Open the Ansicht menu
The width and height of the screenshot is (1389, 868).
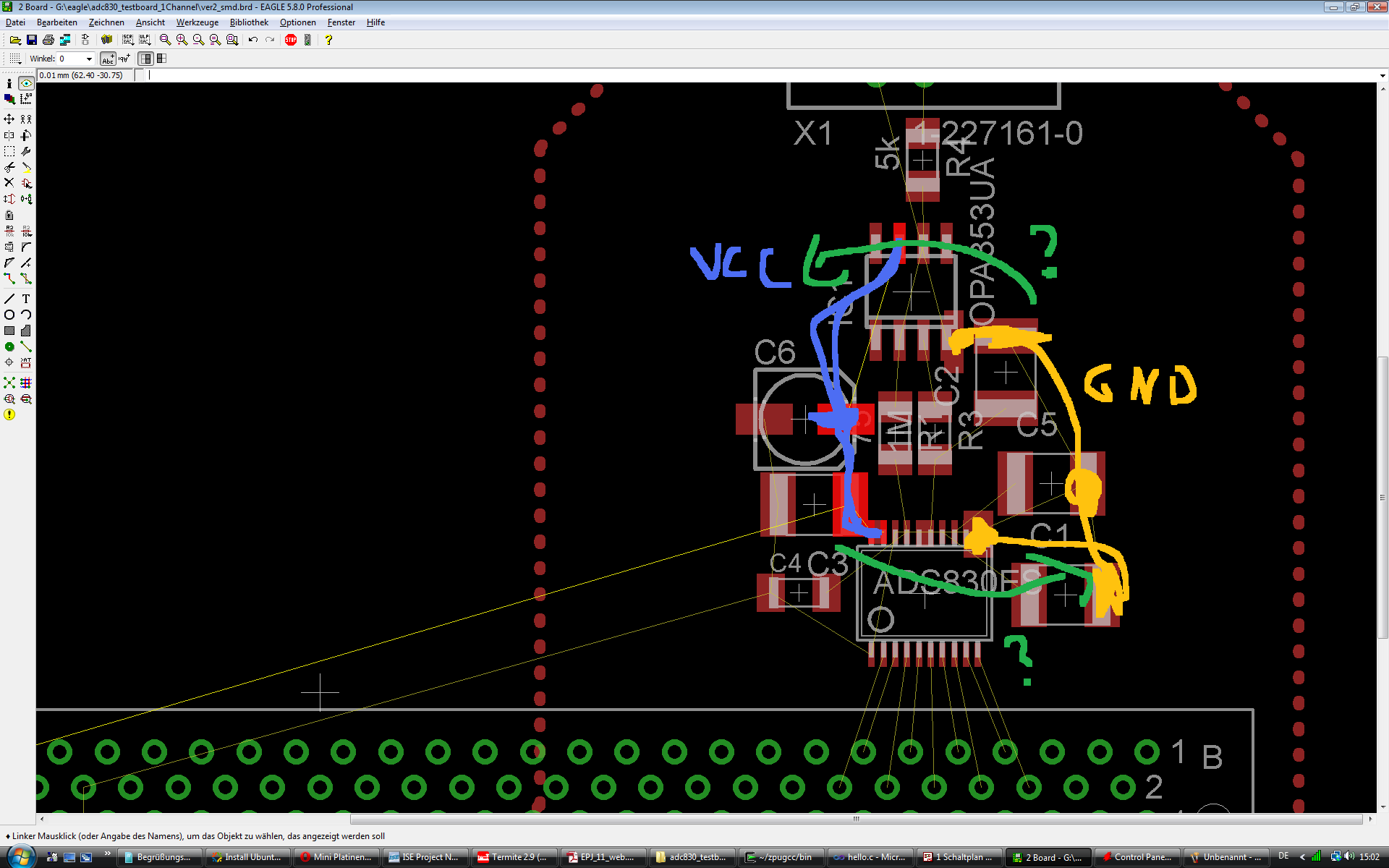[150, 22]
